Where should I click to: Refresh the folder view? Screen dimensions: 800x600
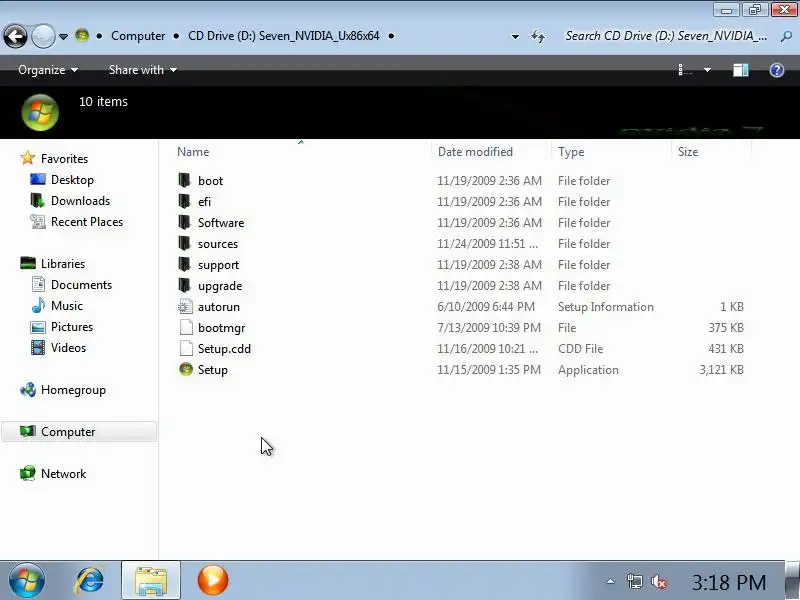pos(538,36)
